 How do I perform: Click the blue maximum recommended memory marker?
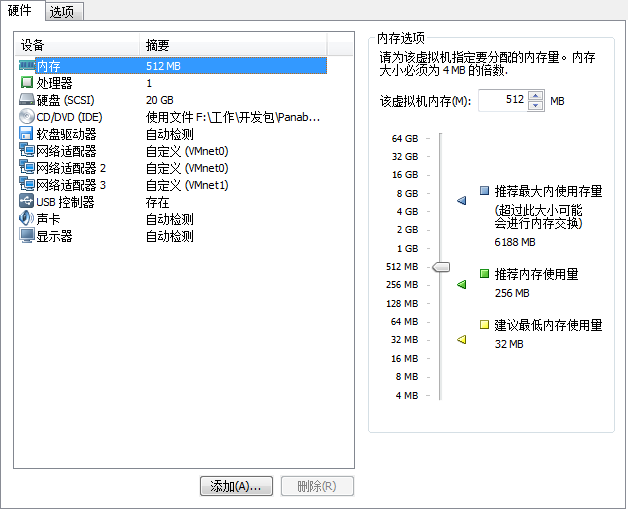(x=462, y=200)
